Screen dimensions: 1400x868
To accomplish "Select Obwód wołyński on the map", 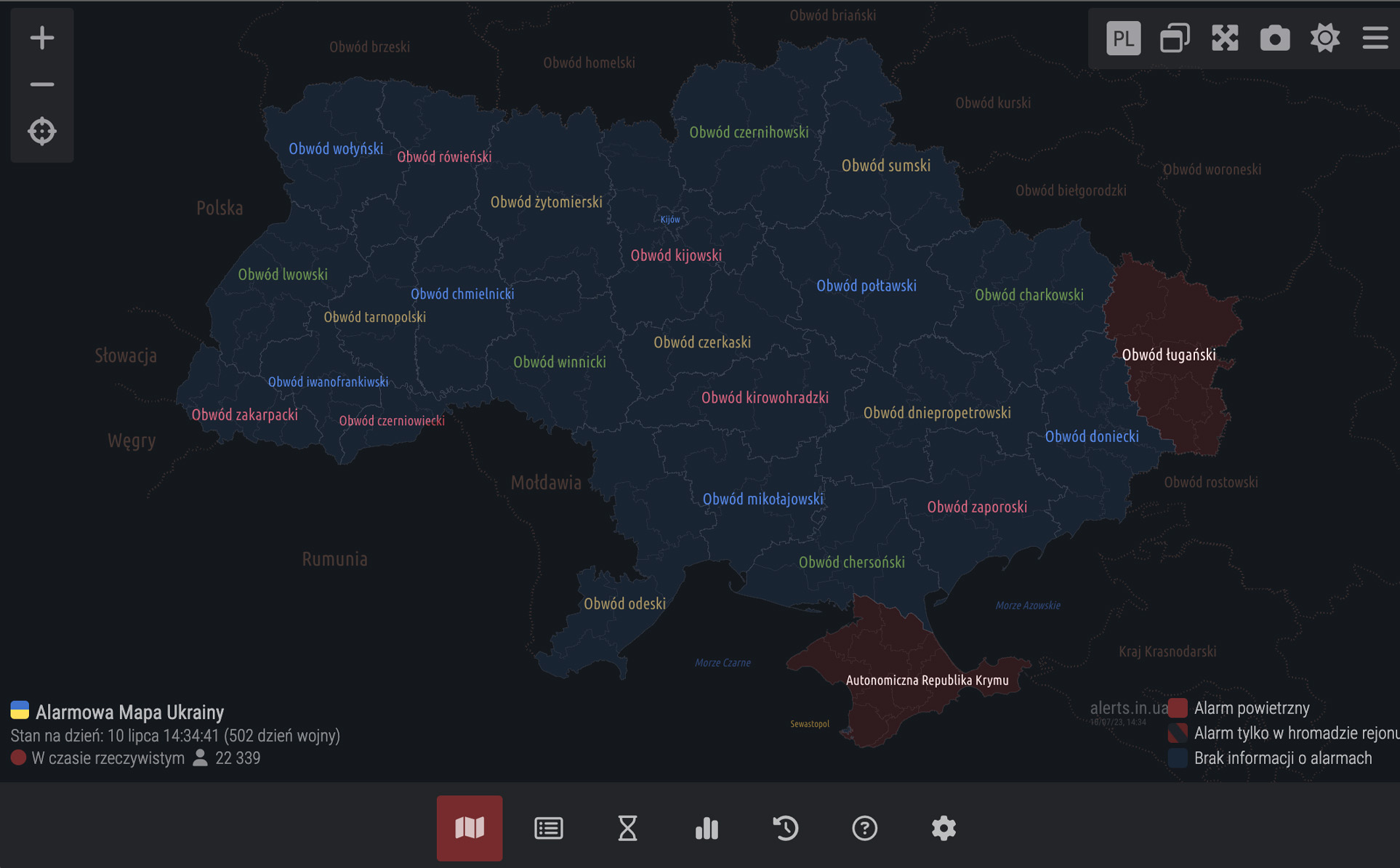I will pos(336,148).
